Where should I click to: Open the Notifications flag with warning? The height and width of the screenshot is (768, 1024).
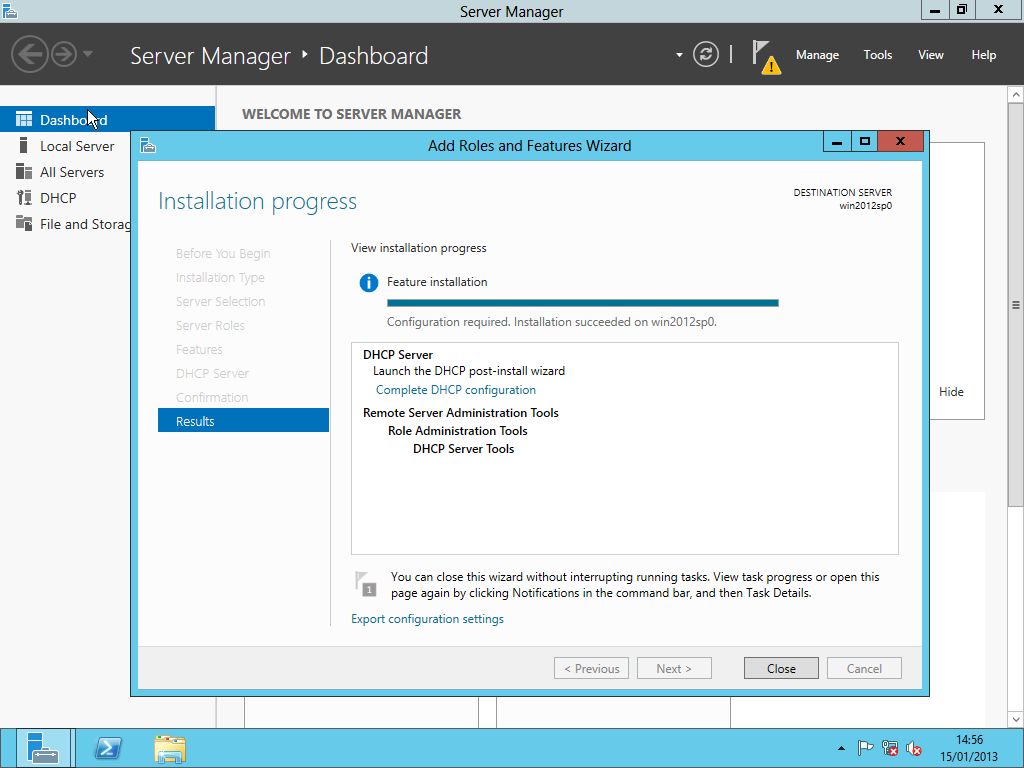click(765, 56)
